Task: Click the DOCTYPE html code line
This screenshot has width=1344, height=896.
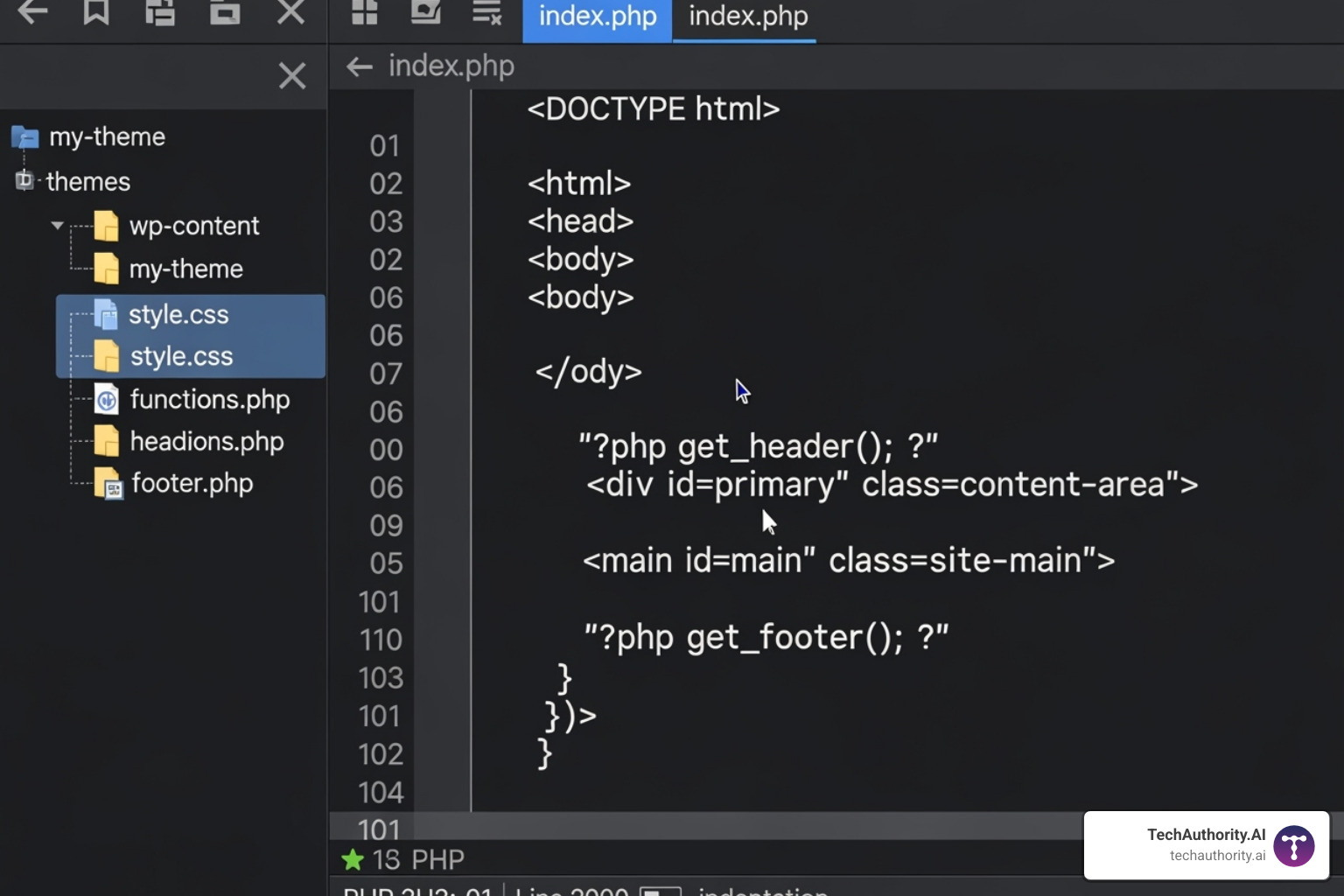Action: [653, 109]
